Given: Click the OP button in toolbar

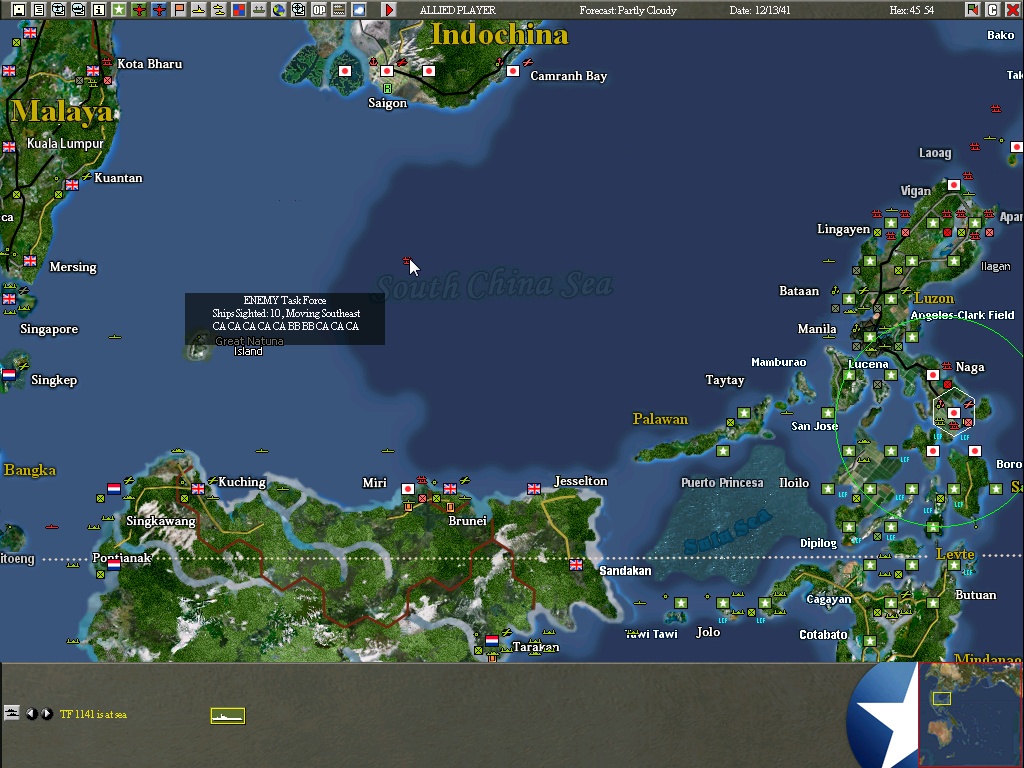Looking at the screenshot, I should (319, 10).
